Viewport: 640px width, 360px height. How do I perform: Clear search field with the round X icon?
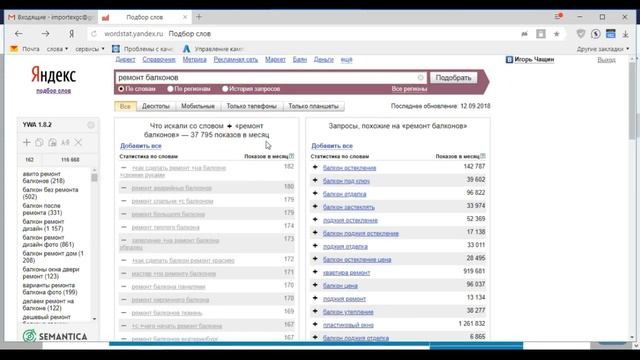(x=420, y=78)
